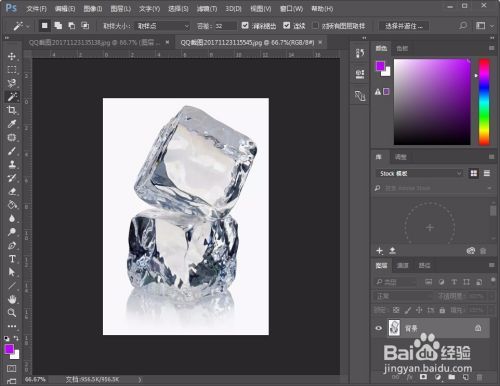Toggle the Contiguous checkbox

point(286,25)
